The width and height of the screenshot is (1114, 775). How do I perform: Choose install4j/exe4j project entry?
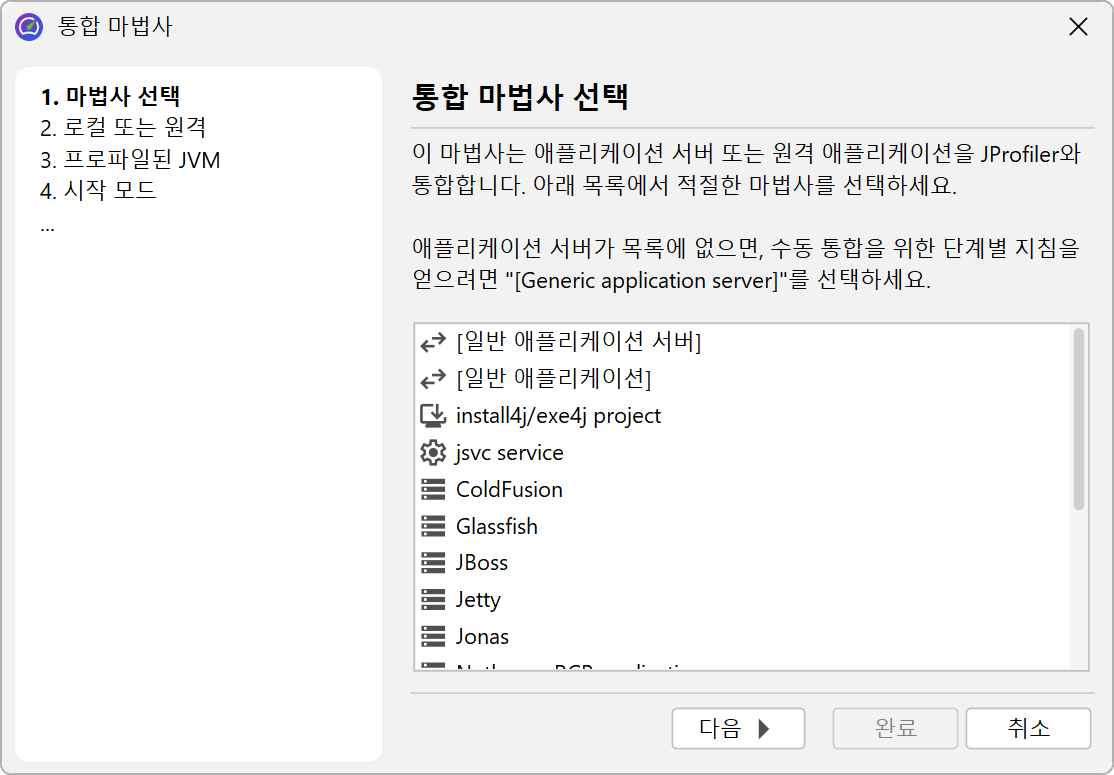(x=742, y=416)
